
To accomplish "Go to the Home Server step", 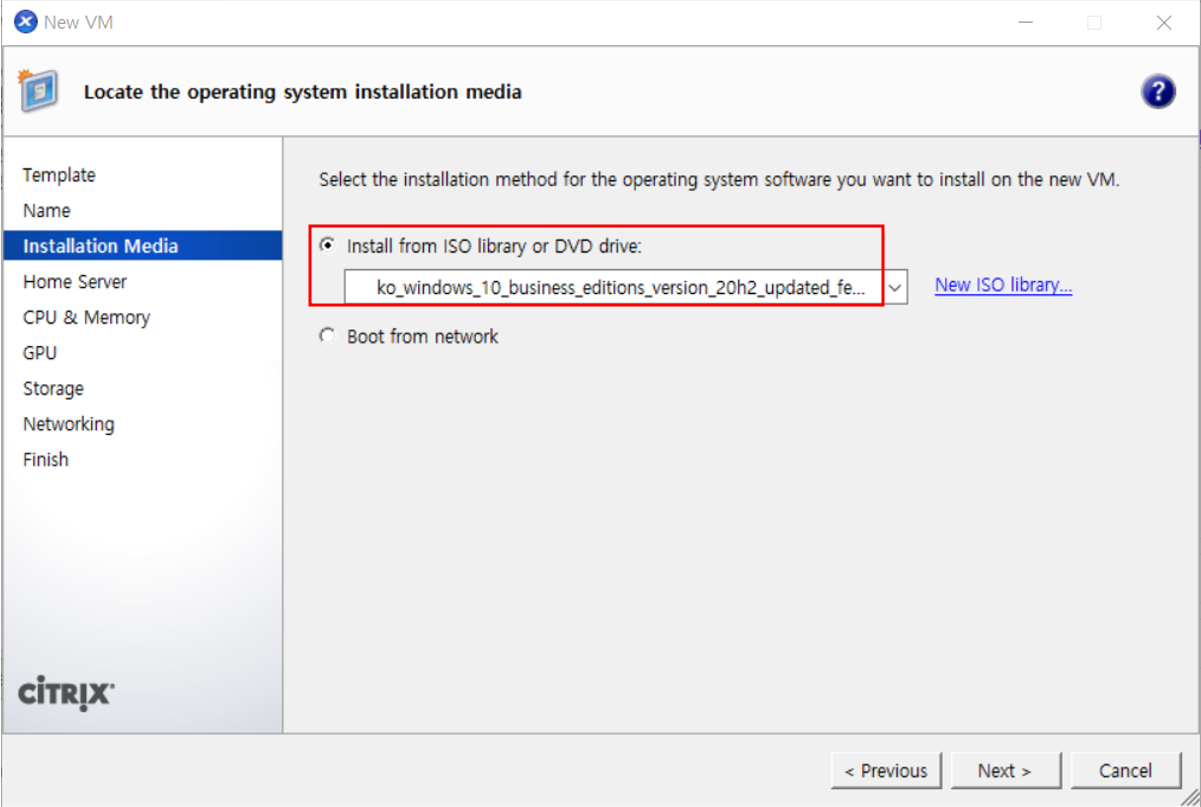I will click(x=75, y=282).
